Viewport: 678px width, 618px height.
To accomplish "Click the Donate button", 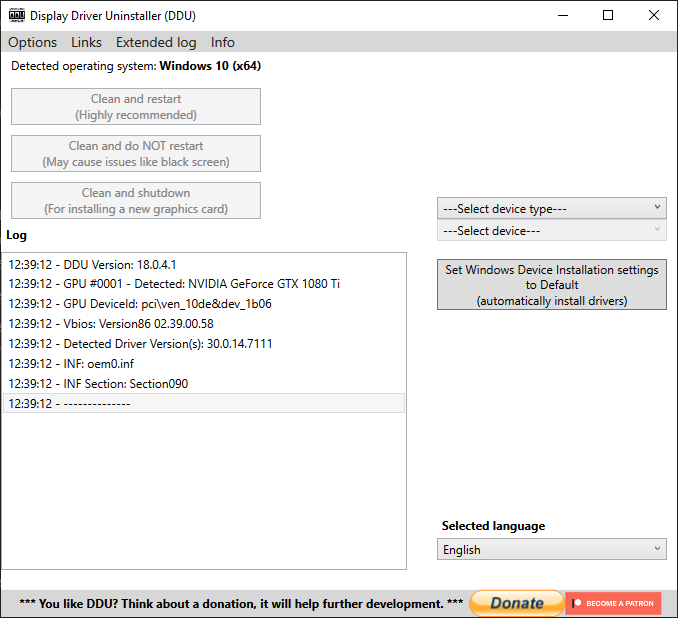I will coord(517,603).
